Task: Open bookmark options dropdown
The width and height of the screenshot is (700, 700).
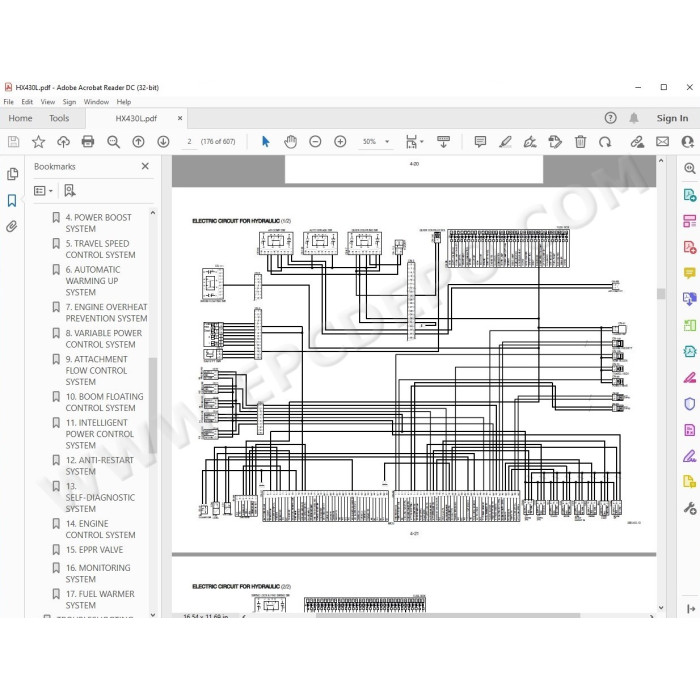Action: click(x=43, y=191)
